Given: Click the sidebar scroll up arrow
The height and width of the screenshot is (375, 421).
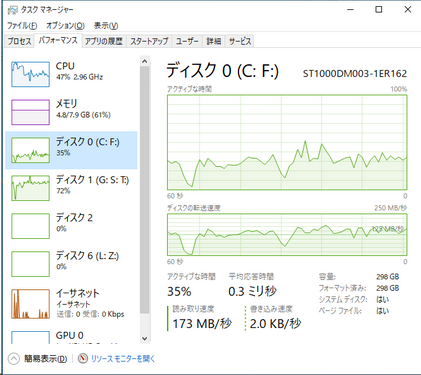Looking at the screenshot, I should [144, 61].
